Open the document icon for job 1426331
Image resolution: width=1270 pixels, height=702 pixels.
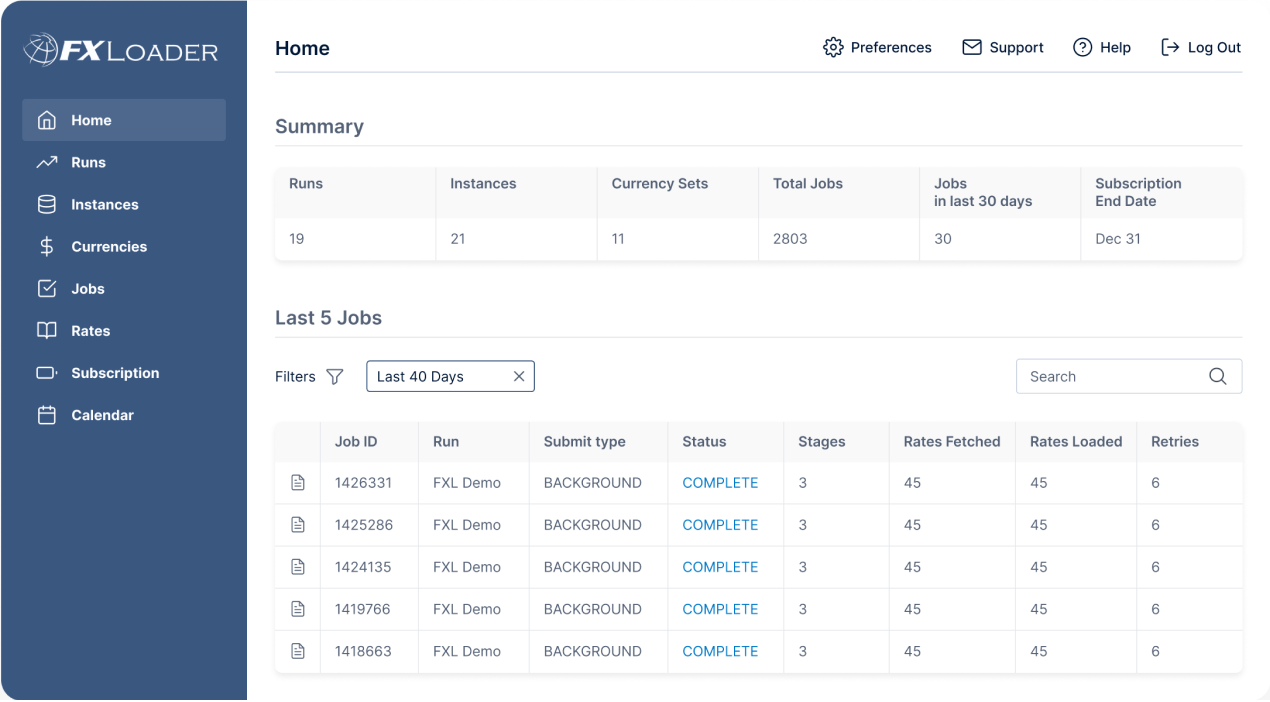click(297, 482)
